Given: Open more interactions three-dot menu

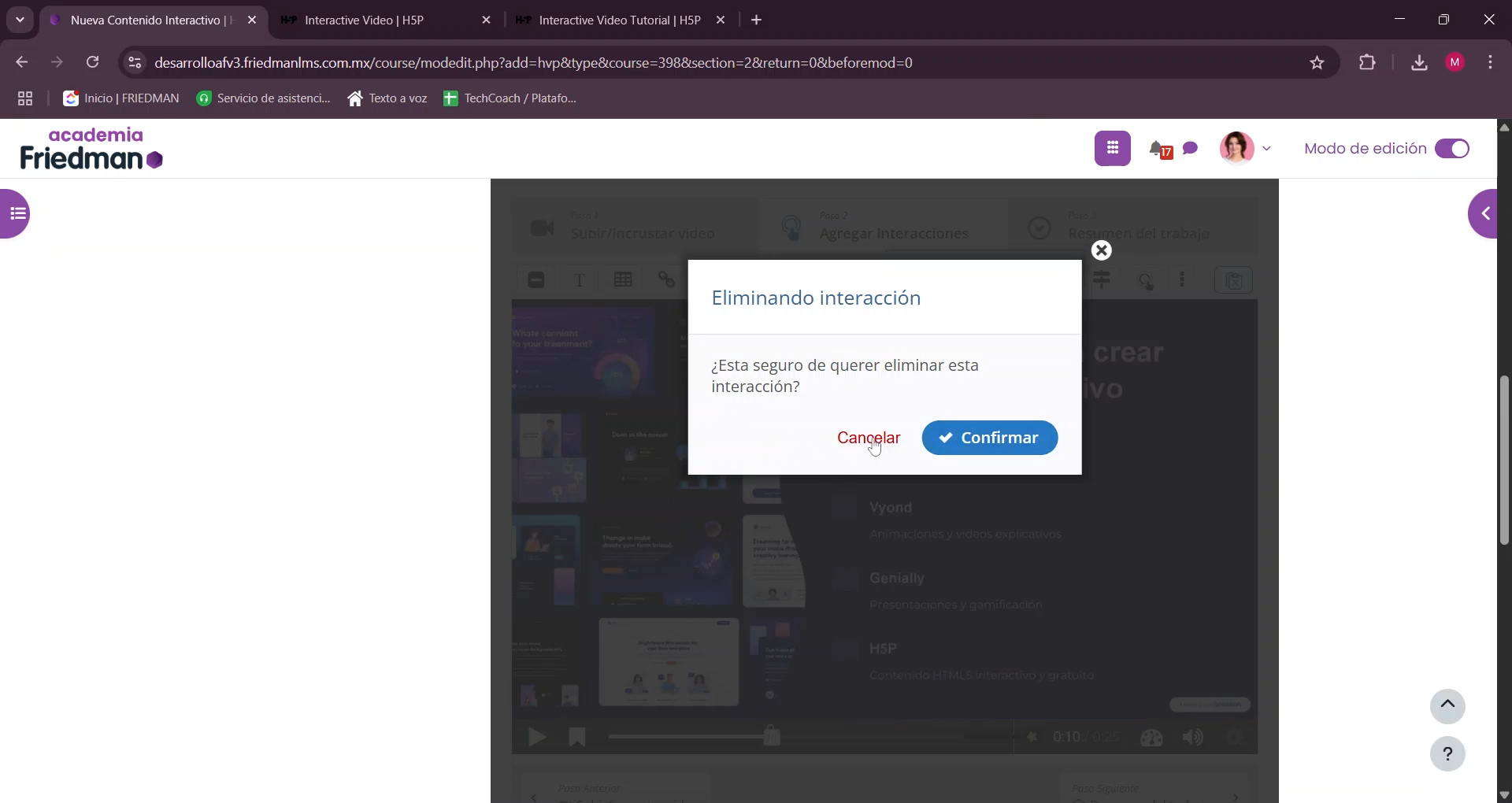Looking at the screenshot, I should tap(1183, 280).
